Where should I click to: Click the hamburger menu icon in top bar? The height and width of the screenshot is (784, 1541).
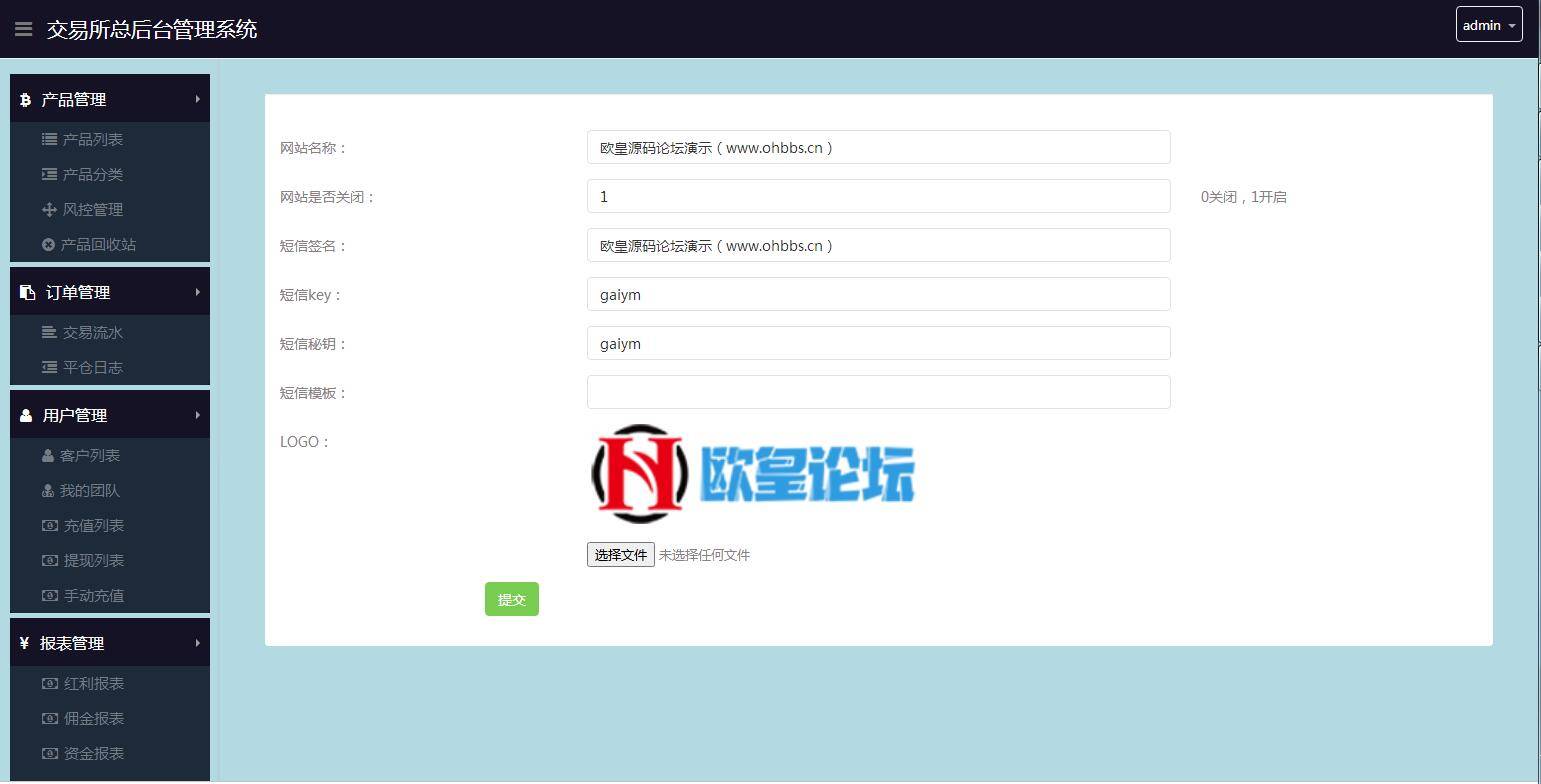[x=24, y=28]
